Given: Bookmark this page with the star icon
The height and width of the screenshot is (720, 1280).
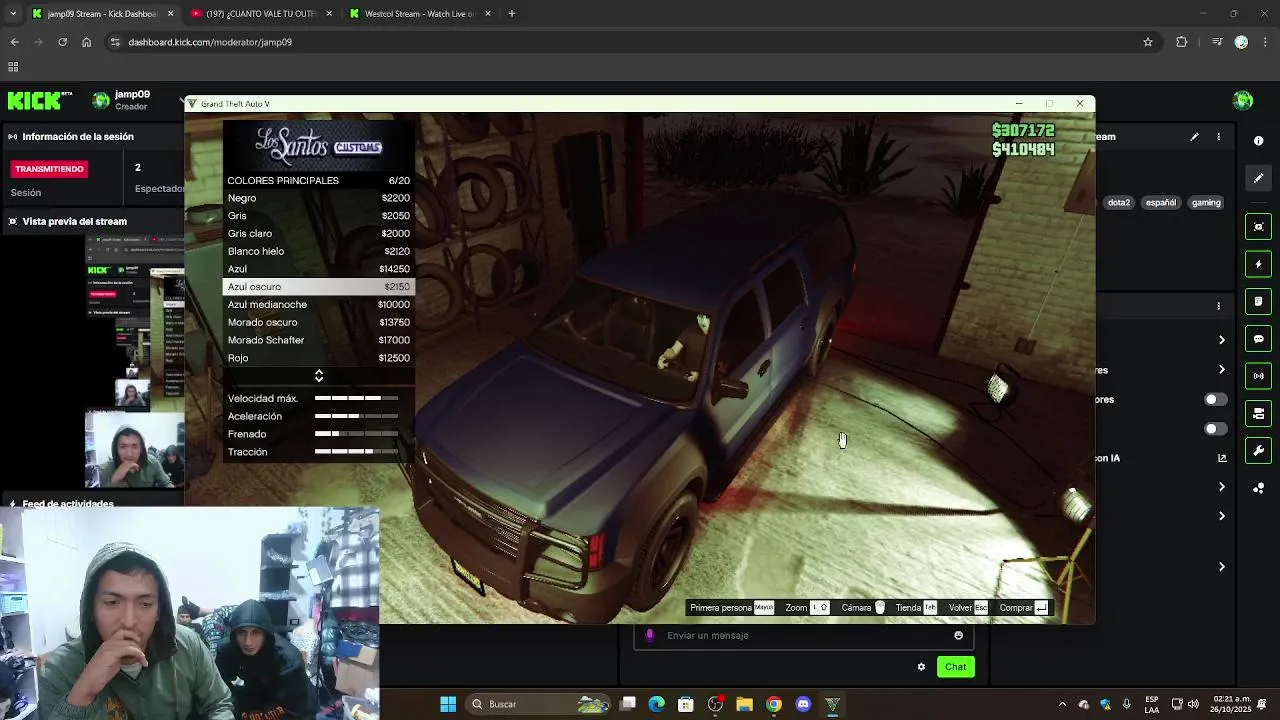Looking at the screenshot, I should point(1148,42).
